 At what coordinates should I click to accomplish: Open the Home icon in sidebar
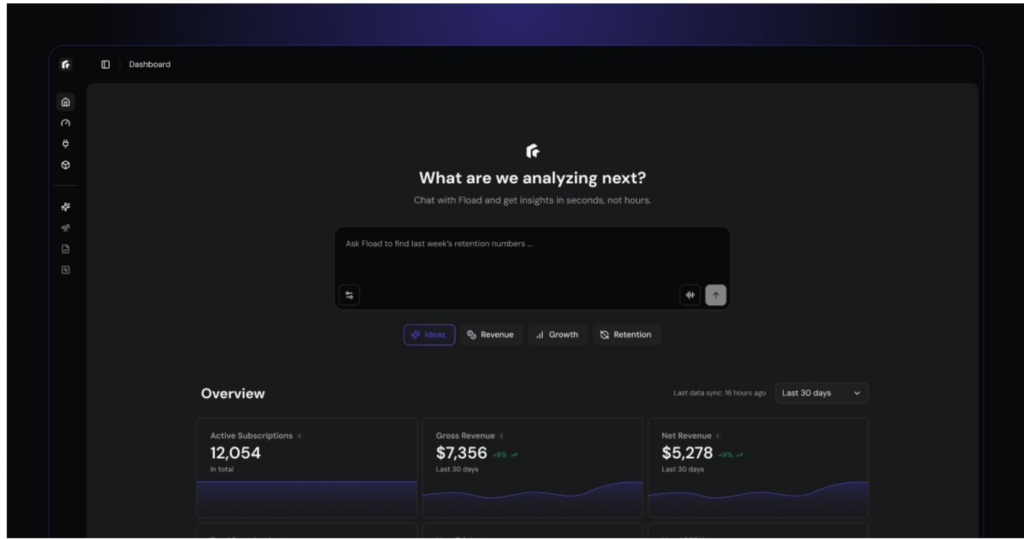point(66,102)
